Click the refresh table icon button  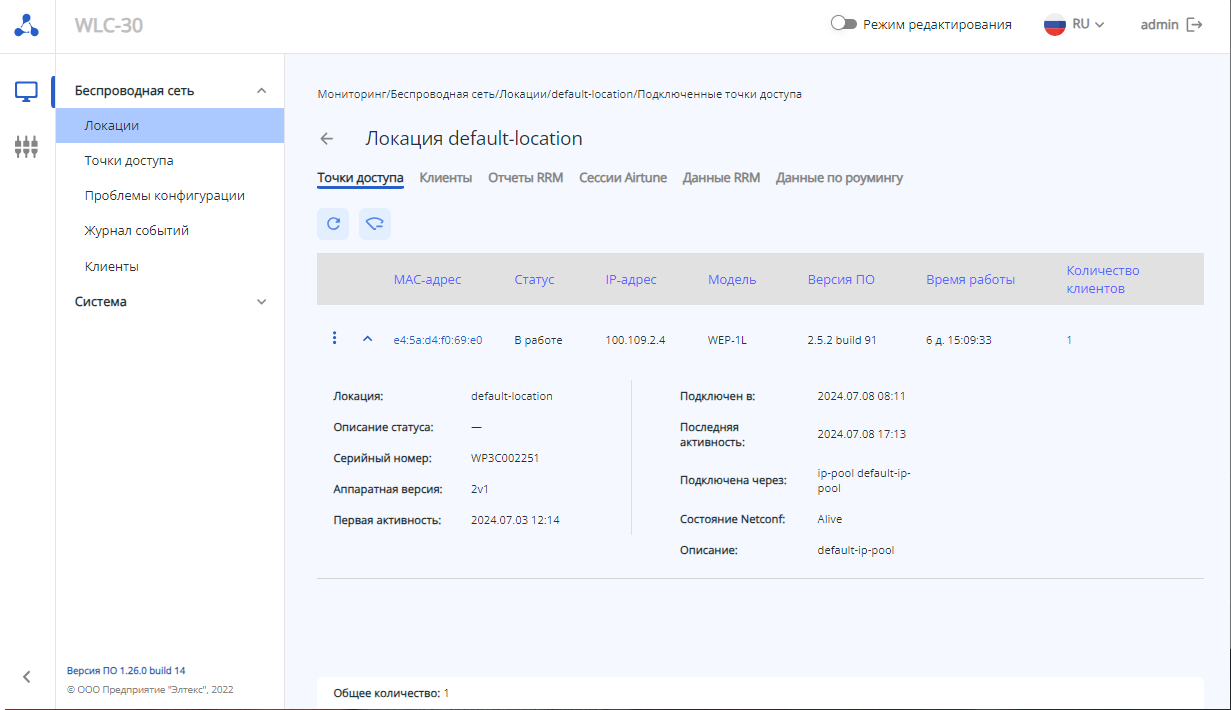(333, 224)
